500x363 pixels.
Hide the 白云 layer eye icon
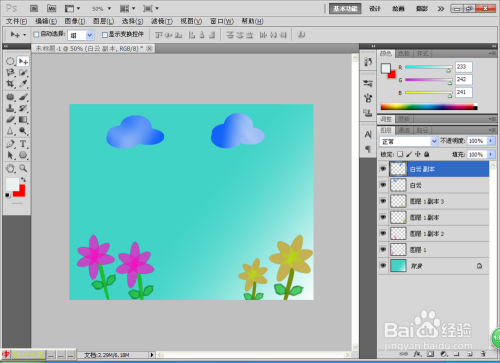pos(383,185)
